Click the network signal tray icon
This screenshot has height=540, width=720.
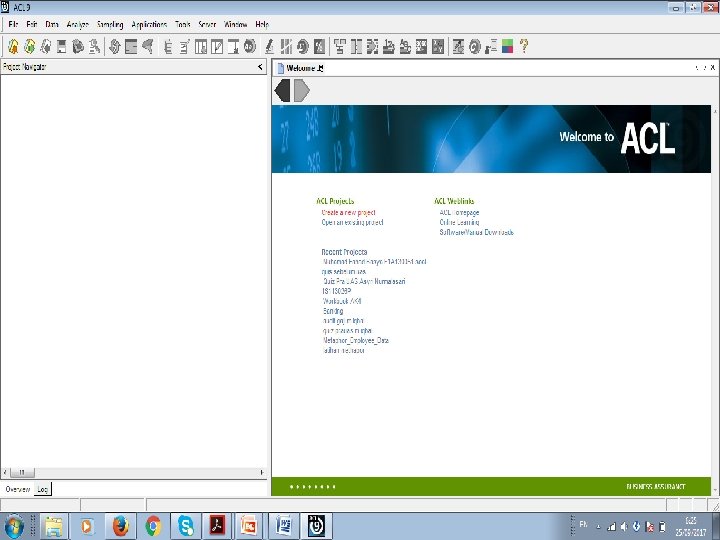tap(611, 527)
